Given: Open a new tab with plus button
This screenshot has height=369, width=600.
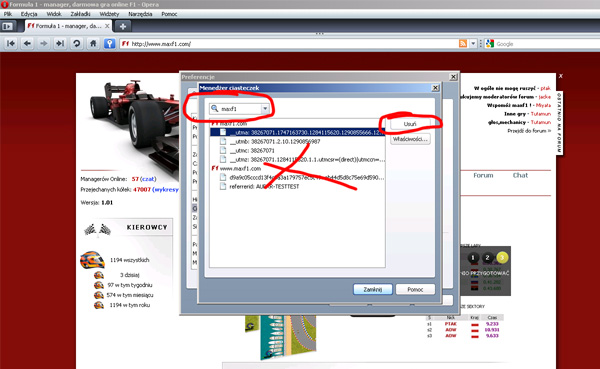Looking at the screenshot, I should pos(123,26).
